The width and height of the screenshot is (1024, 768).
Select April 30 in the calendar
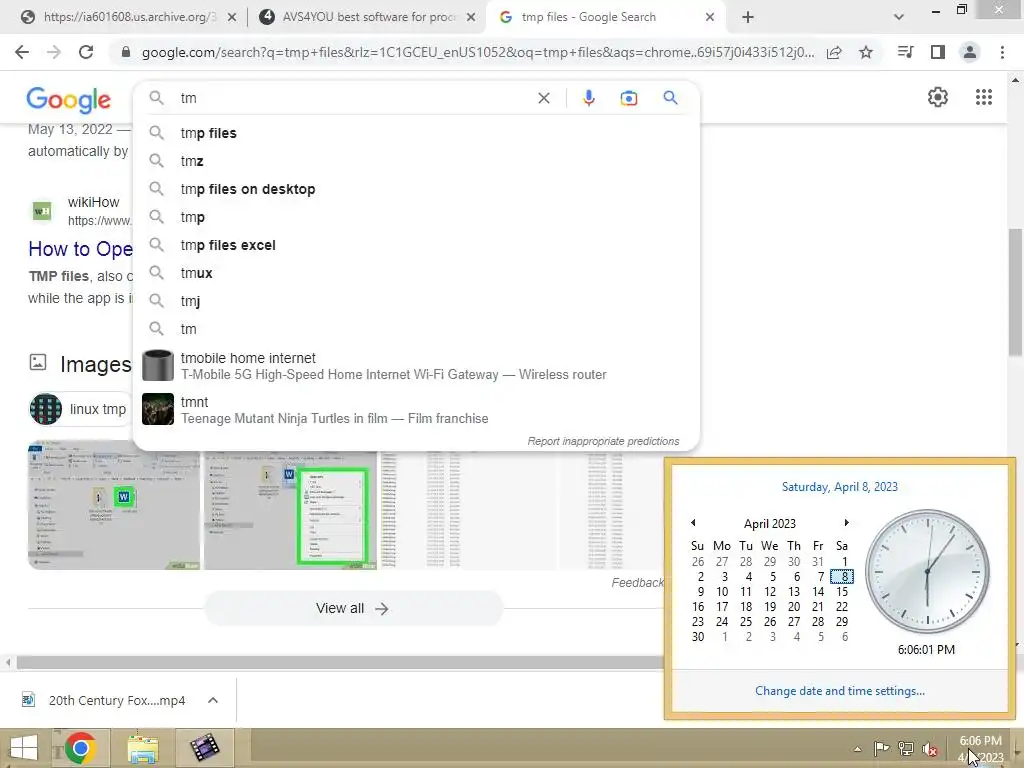(x=697, y=637)
